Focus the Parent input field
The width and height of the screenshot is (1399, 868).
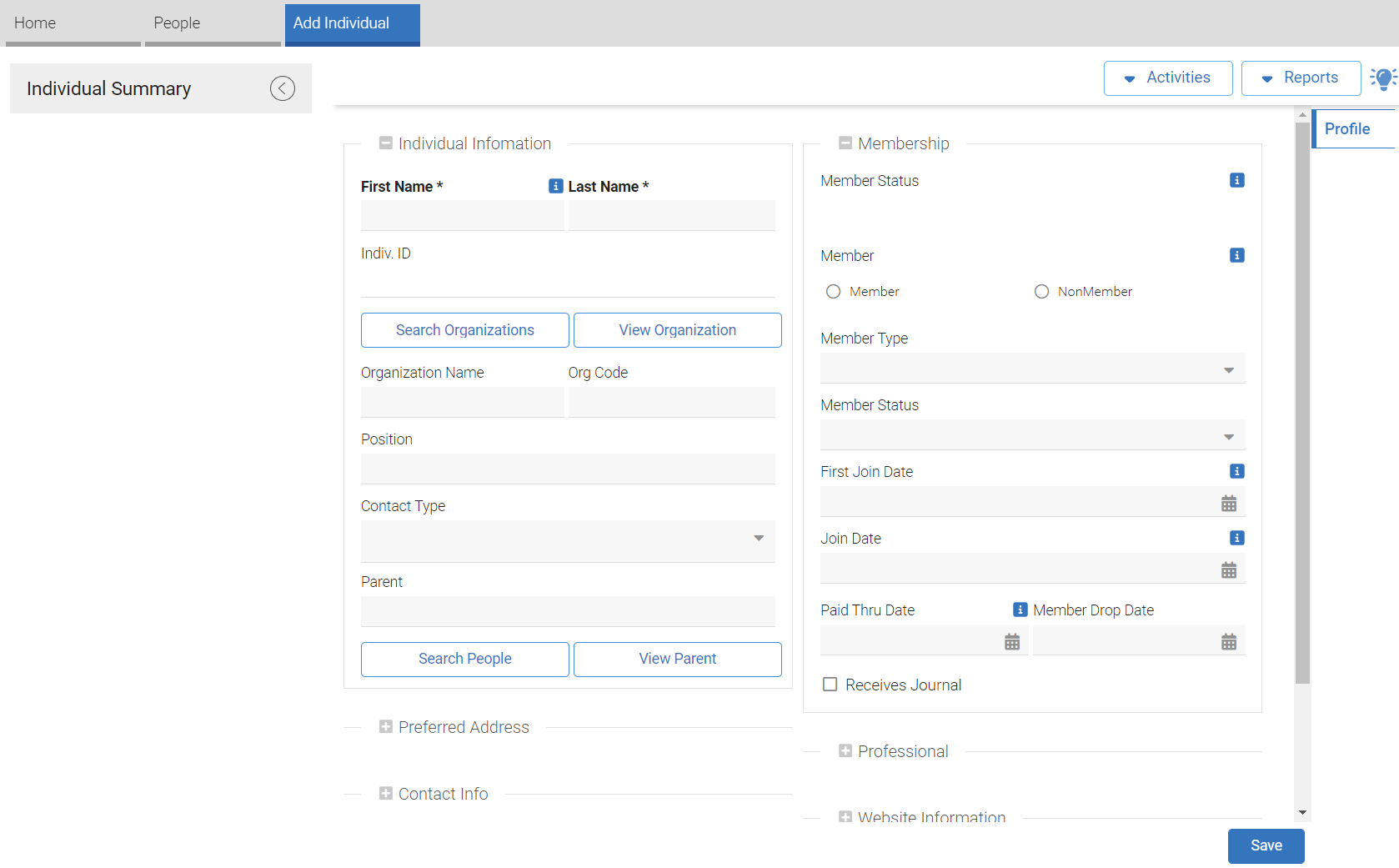point(568,611)
